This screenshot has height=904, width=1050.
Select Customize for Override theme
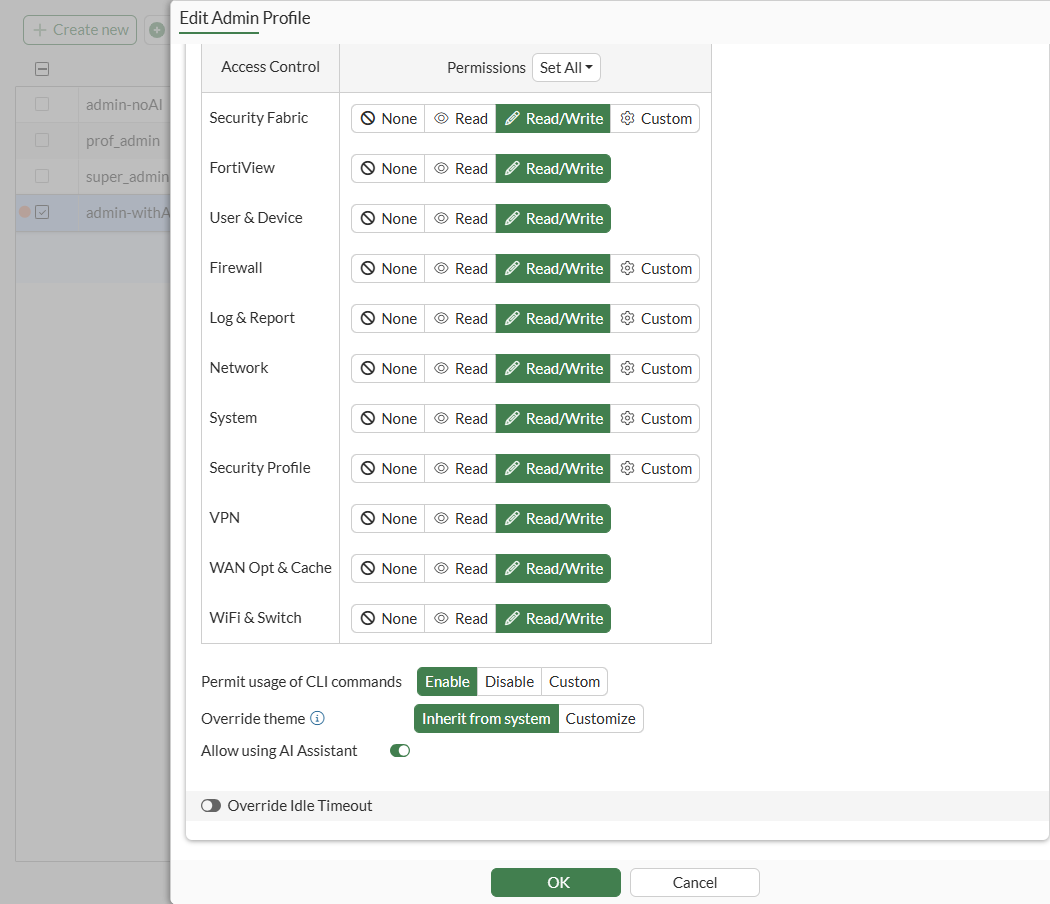click(601, 719)
